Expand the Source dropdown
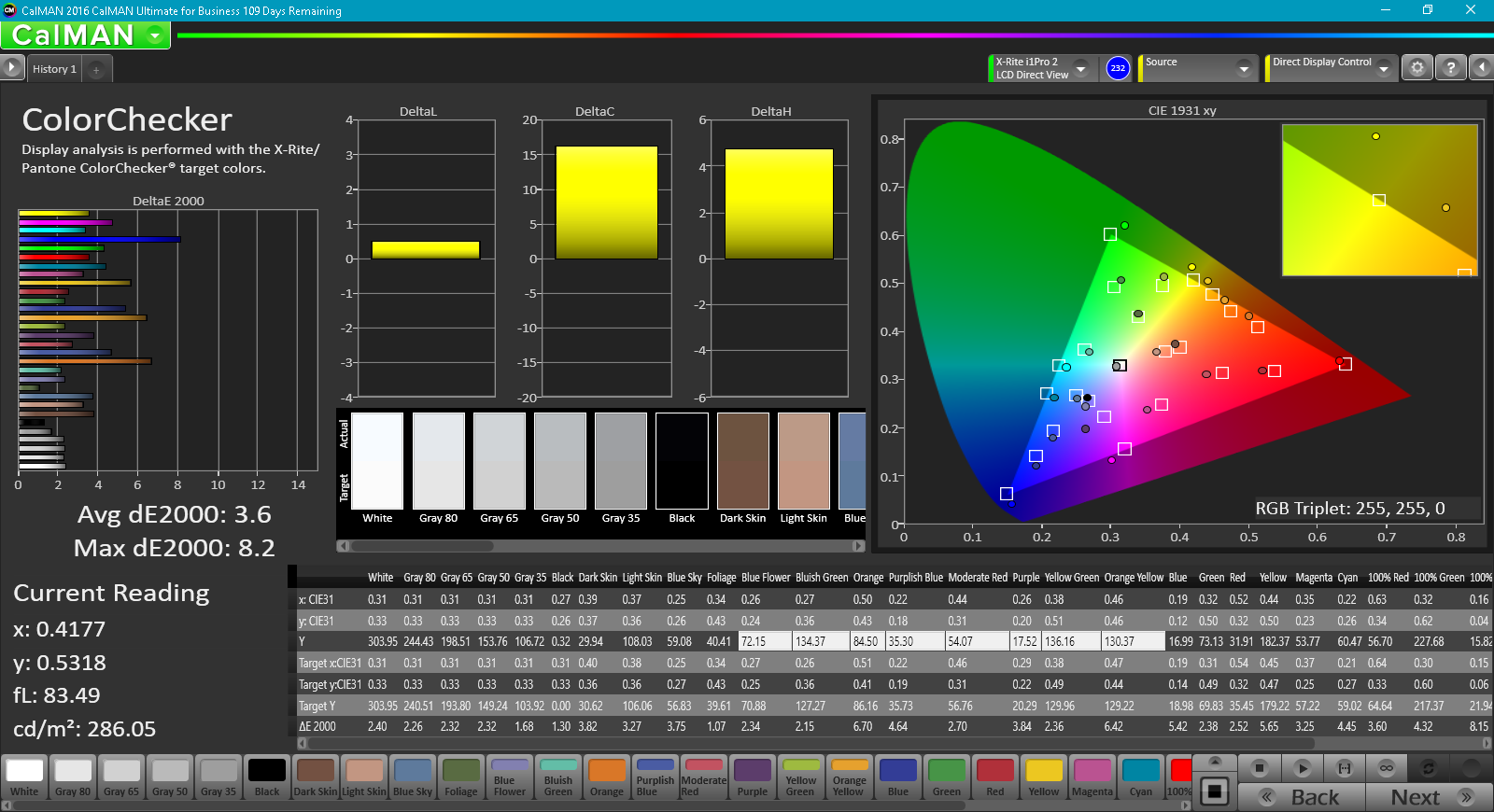1494x812 pixels. (1243, 68)
